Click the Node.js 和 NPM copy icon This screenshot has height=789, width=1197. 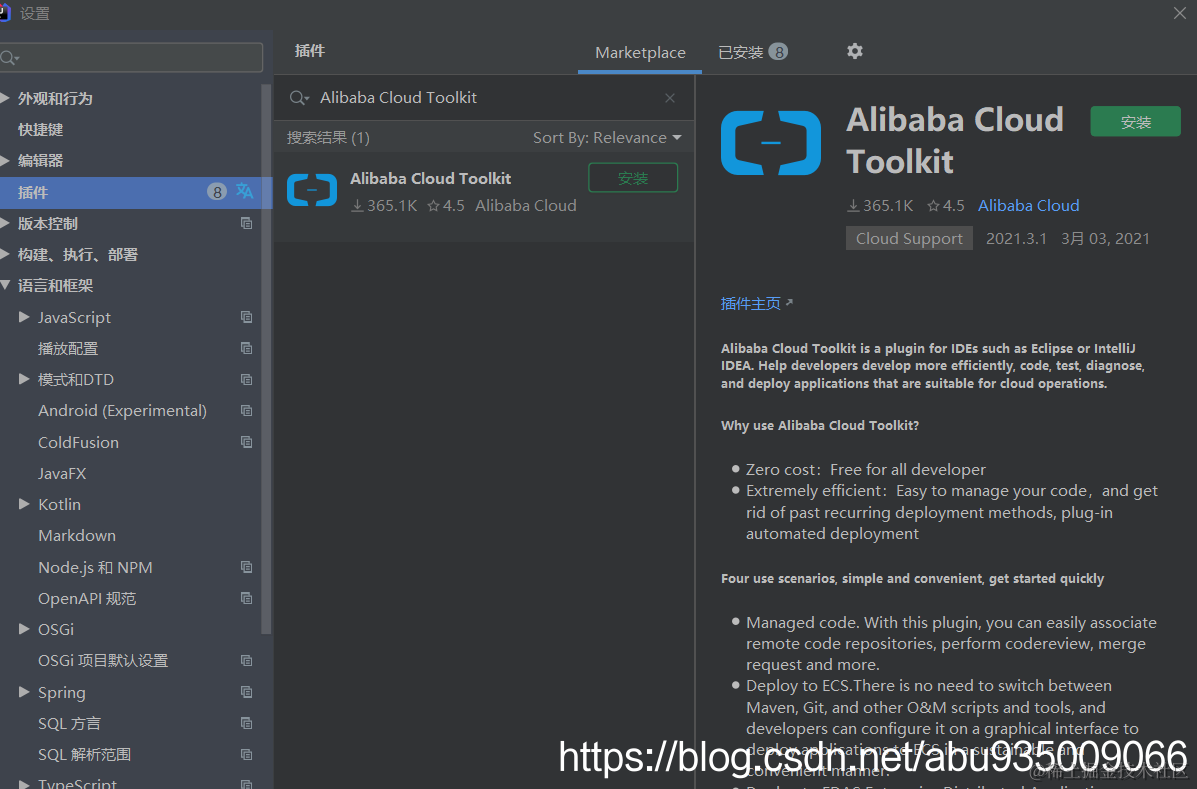pyautogui.click(x=246, y=567)
